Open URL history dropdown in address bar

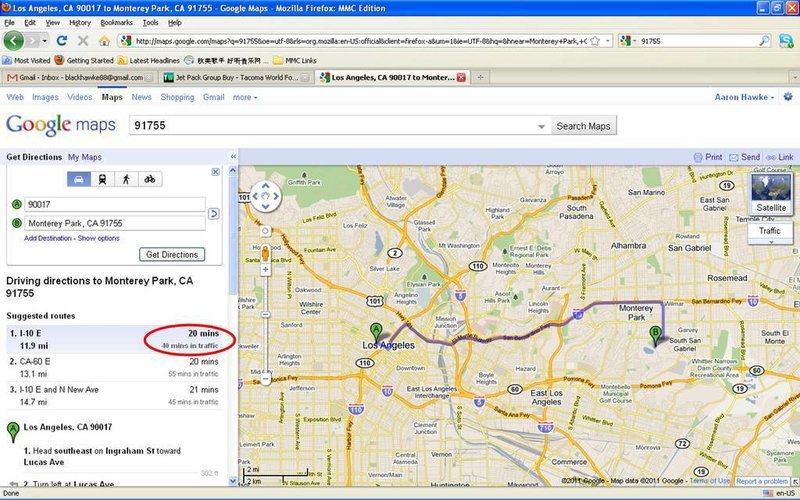[x=608, y=41]
